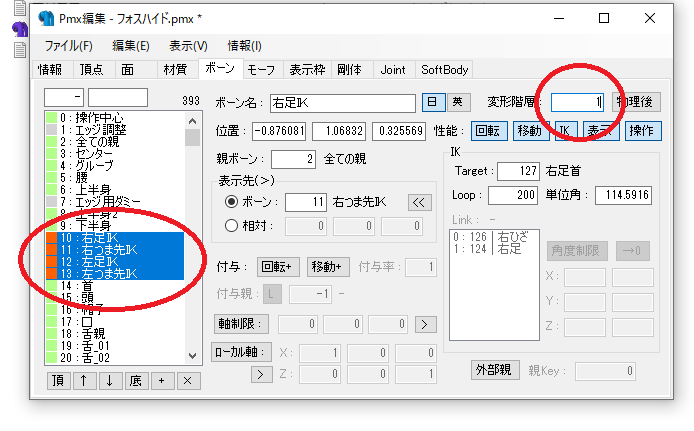Switch bone name to English 英
The height and width of the screenshot is (431, 694).
coord(458,102)
